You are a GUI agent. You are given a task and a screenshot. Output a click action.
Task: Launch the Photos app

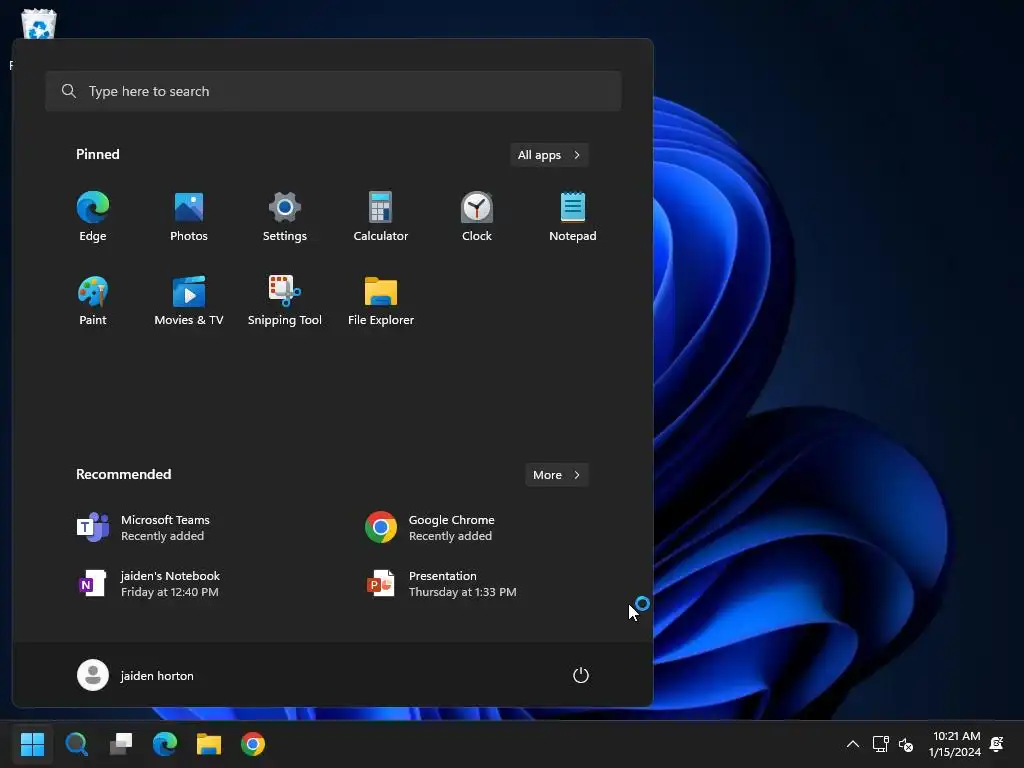click(189, 217)
